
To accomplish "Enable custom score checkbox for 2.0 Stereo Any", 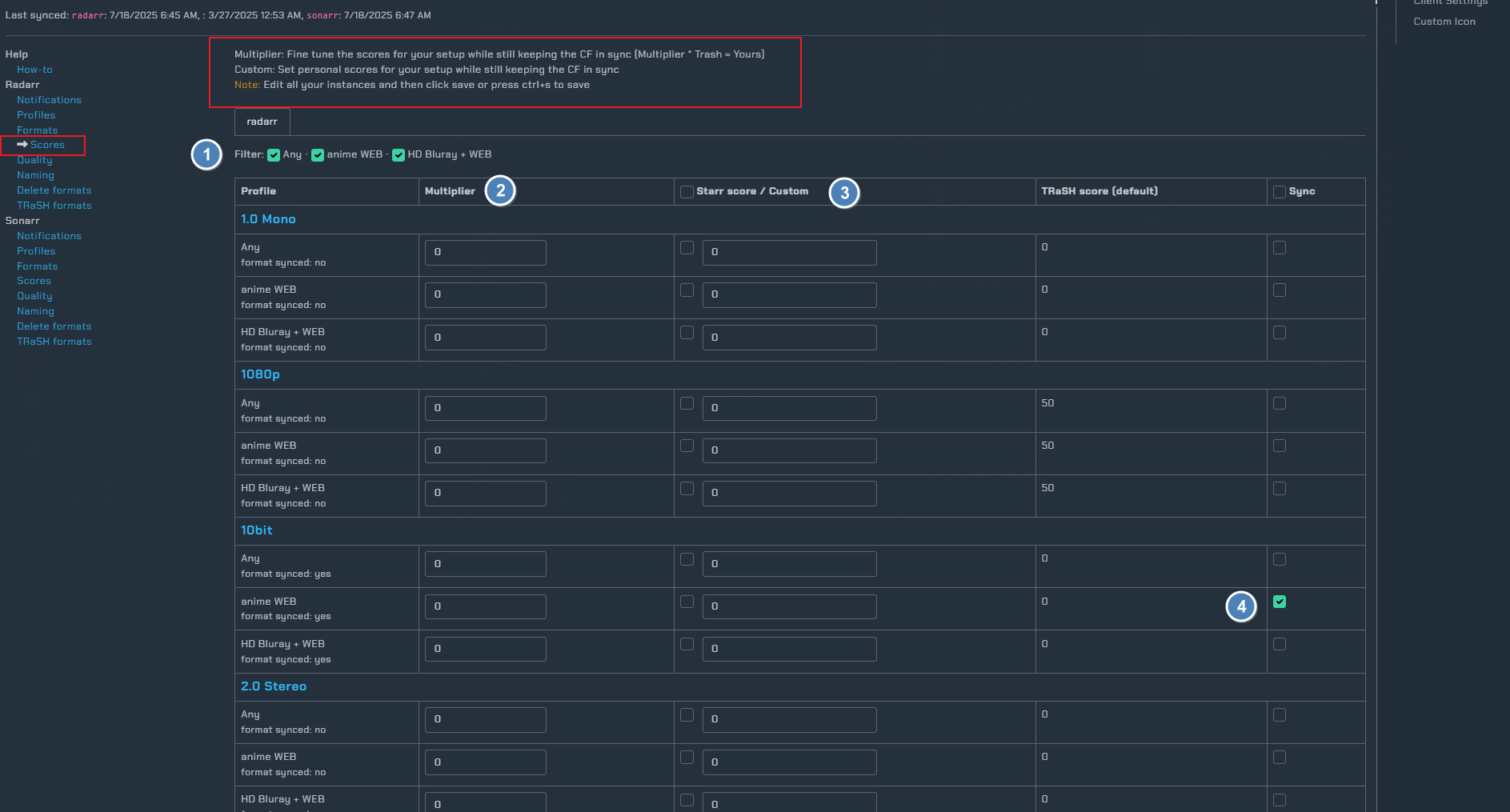I will tap(687, 715).
